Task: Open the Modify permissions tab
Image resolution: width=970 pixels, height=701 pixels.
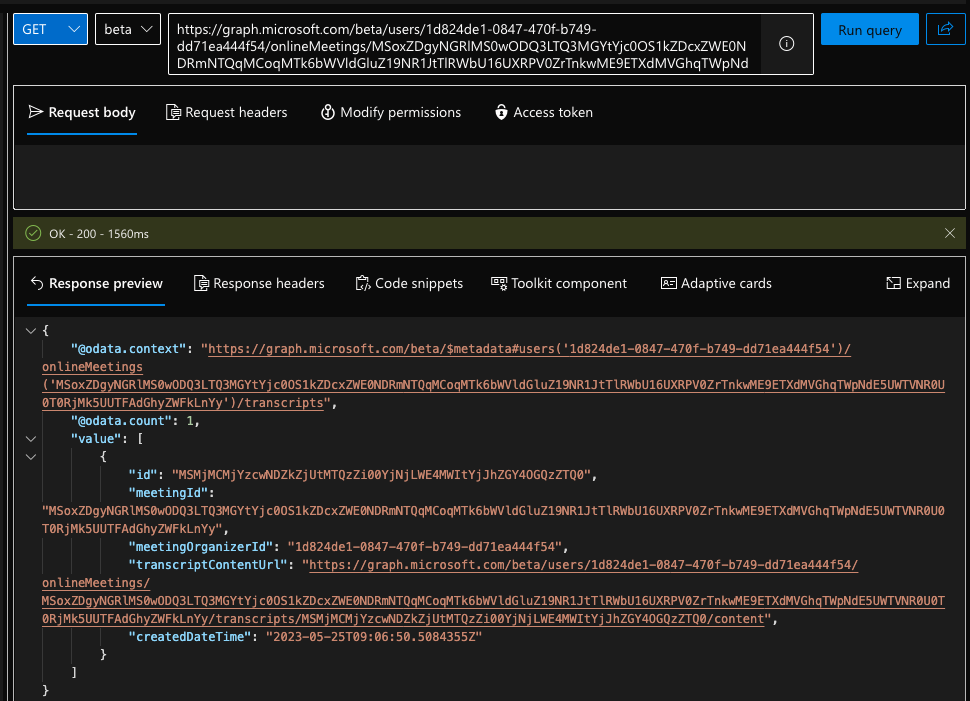Action: (x=390, y=112)
